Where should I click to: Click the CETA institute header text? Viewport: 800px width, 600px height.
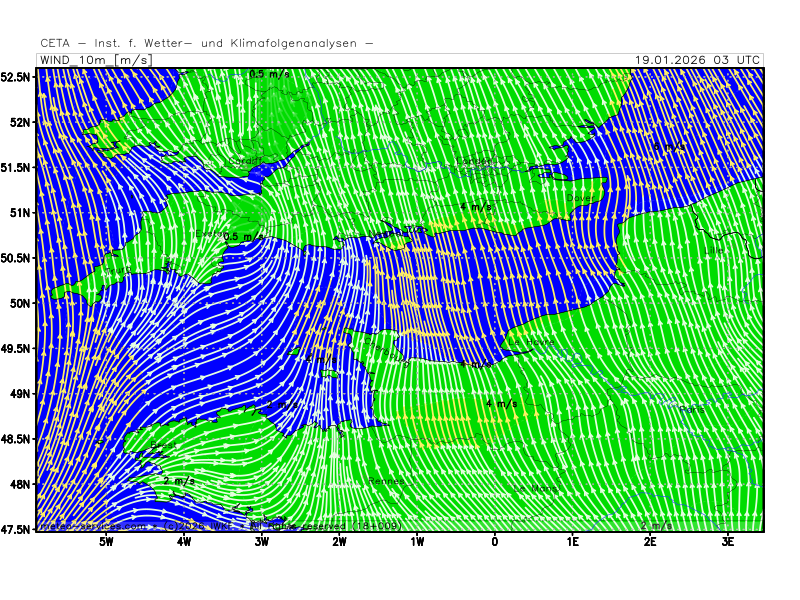(x=207, y=43)
